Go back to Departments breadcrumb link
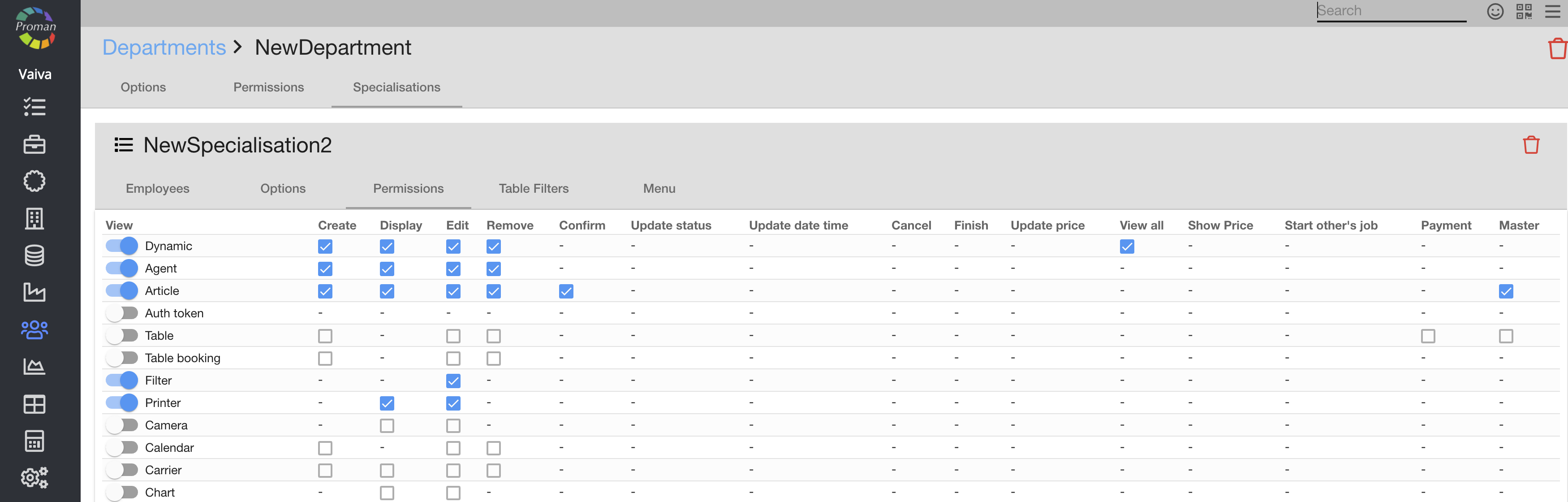The height and width of the screenshot is (502, 1568). [x=164, y=48]
